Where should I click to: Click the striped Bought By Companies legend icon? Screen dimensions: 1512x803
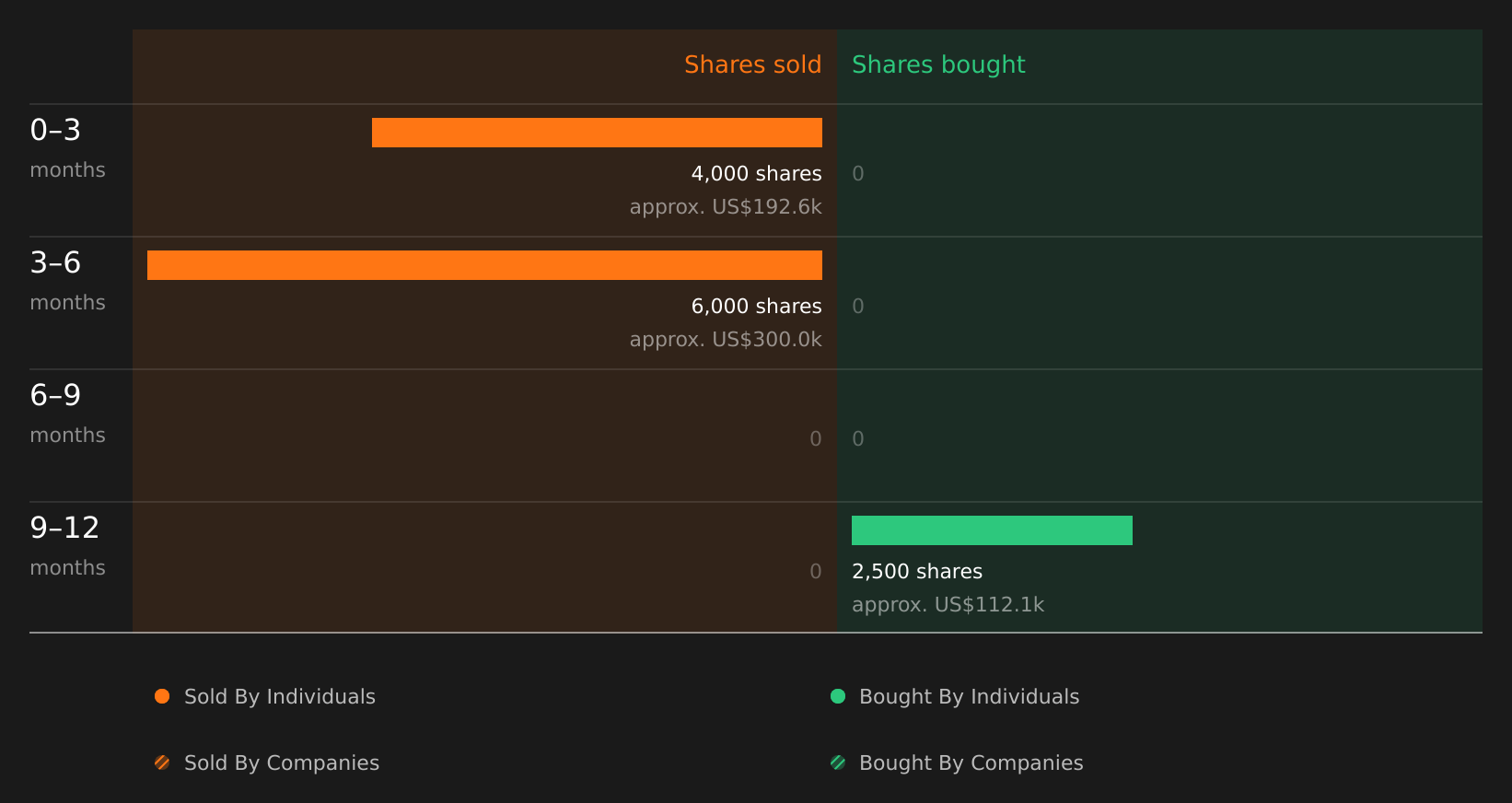838,762
